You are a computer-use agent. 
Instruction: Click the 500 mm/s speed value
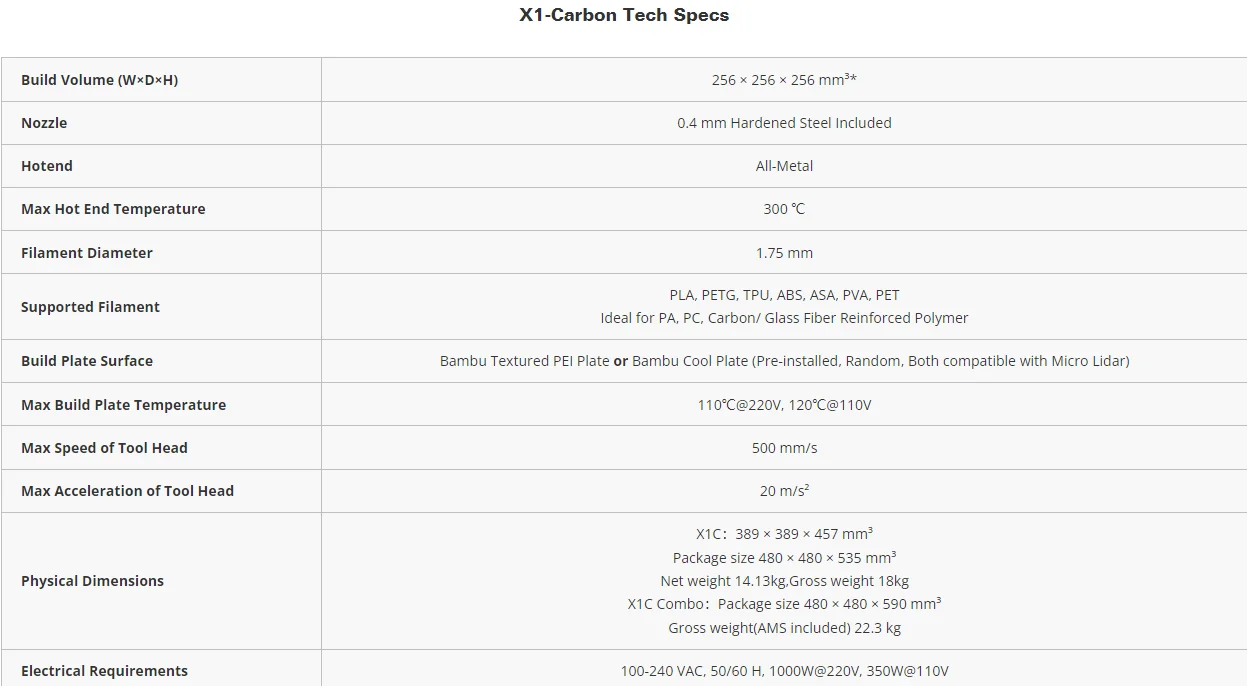pyautogui.click(x=784, y=448)
